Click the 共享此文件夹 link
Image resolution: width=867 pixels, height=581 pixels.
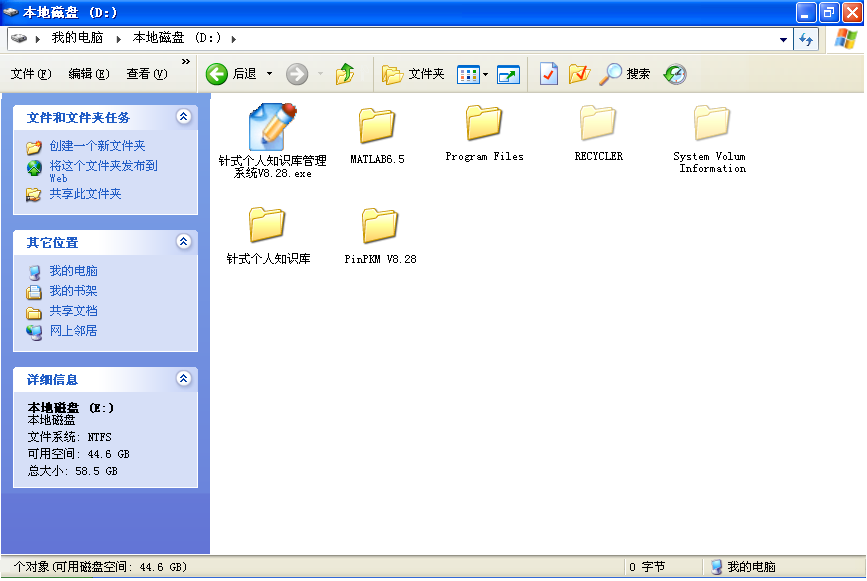(85, 194)
